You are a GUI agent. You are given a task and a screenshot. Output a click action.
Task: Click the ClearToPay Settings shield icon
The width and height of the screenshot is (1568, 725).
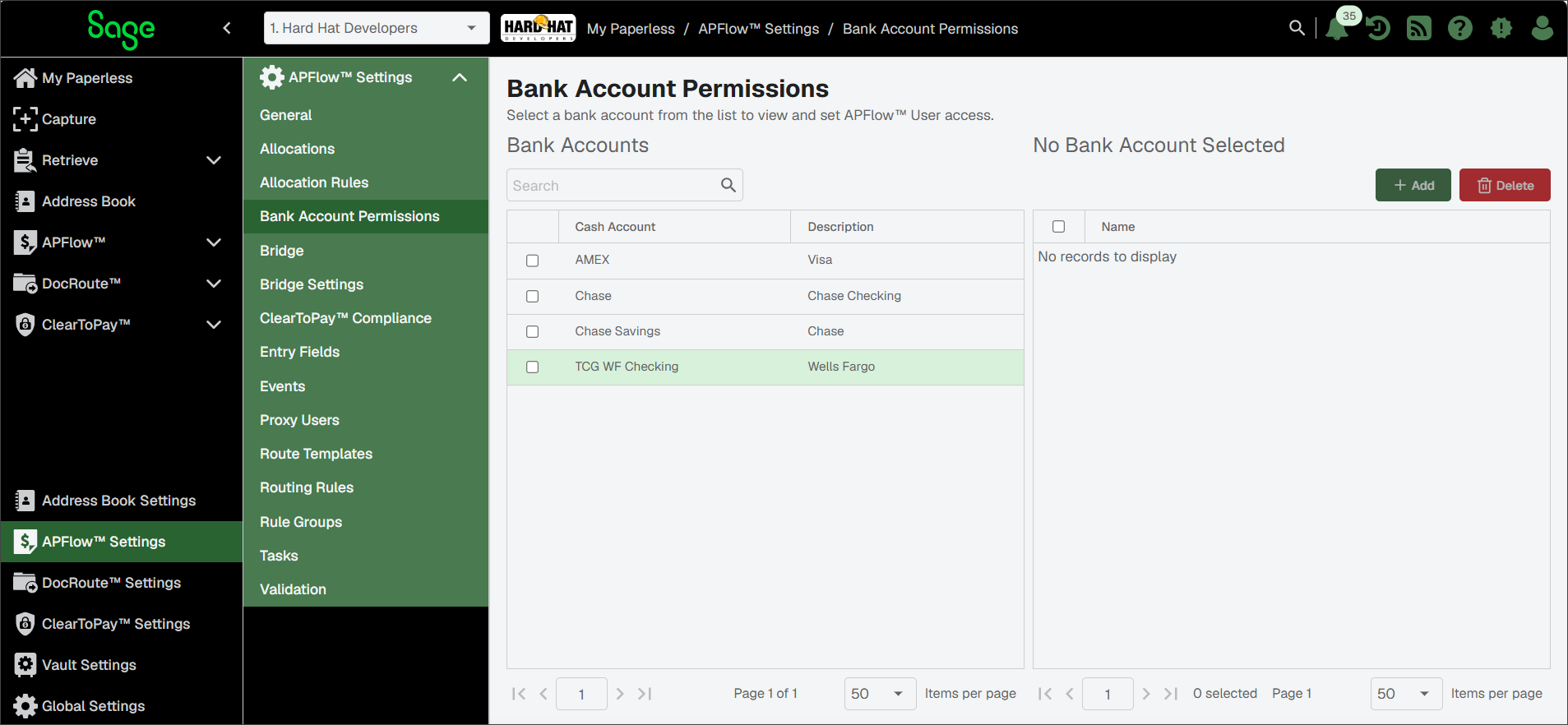(25, 624)
